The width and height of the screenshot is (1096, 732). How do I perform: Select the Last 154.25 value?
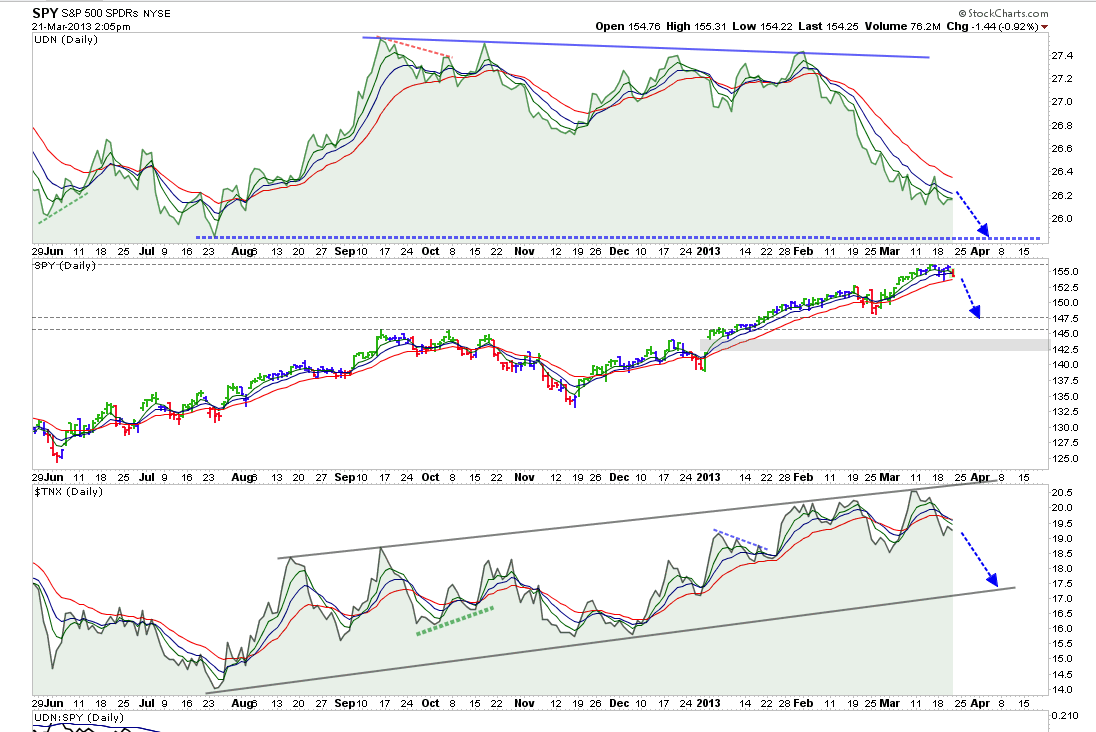coord(842,26)
